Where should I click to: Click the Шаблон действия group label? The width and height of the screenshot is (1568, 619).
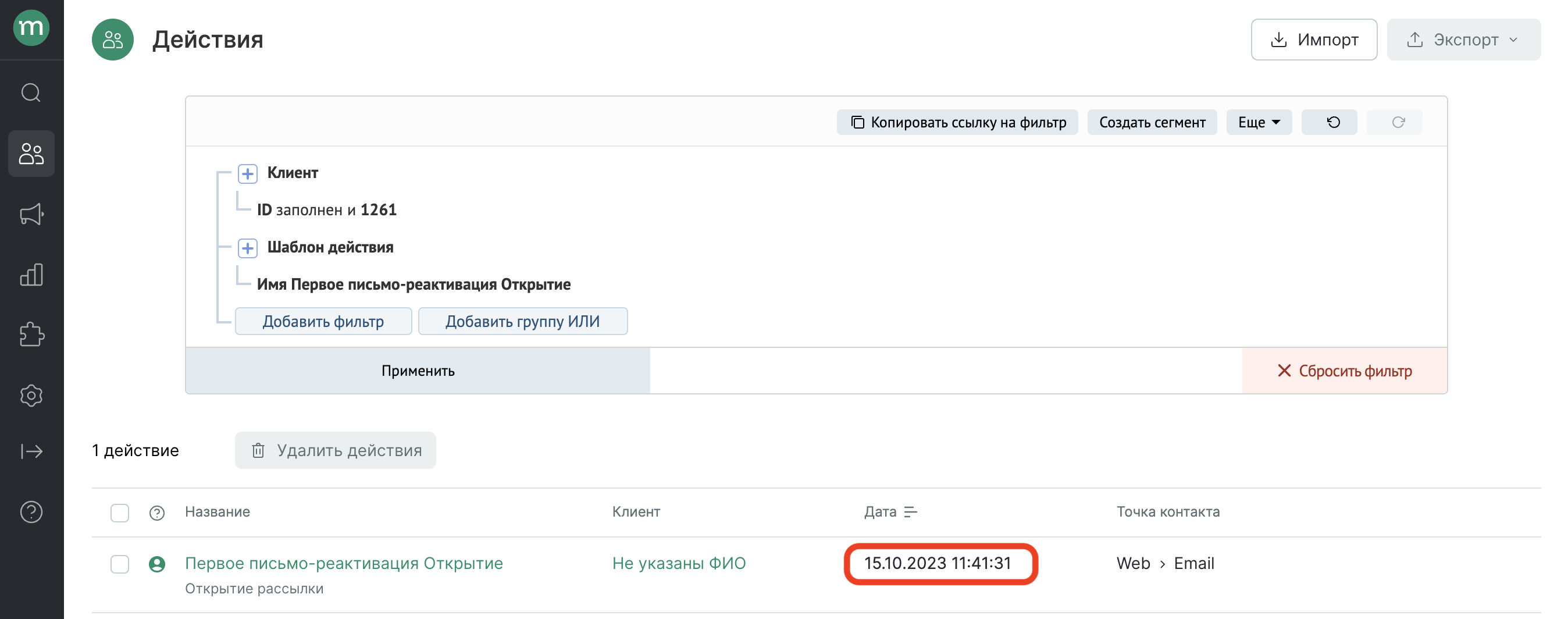coord(330,247)
